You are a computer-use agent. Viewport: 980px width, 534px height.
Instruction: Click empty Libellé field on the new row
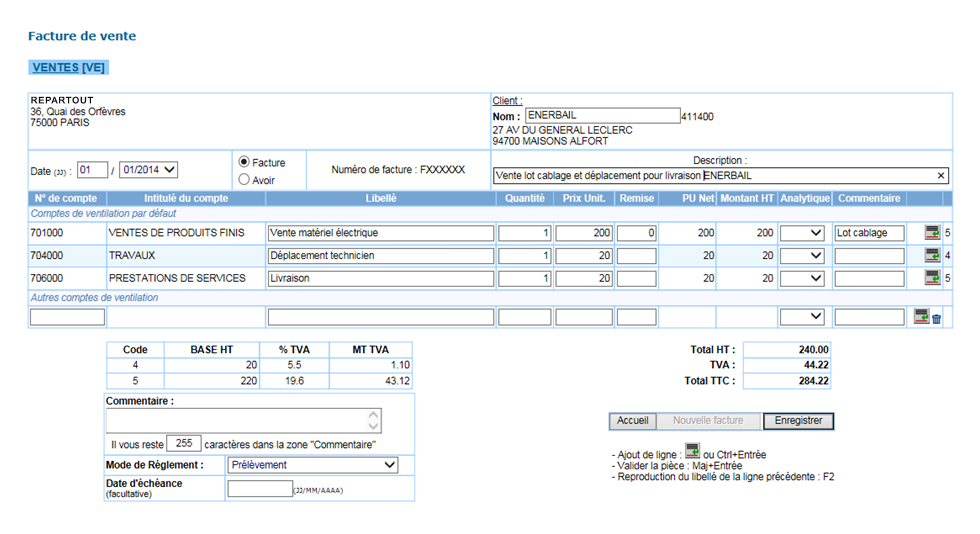point(381,317)
